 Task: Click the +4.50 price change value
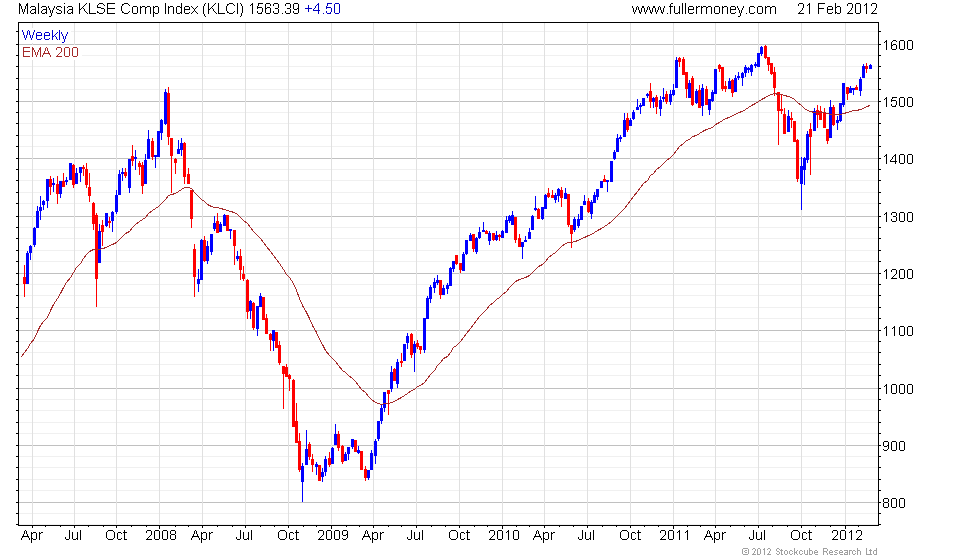click(x=323, y=9)
